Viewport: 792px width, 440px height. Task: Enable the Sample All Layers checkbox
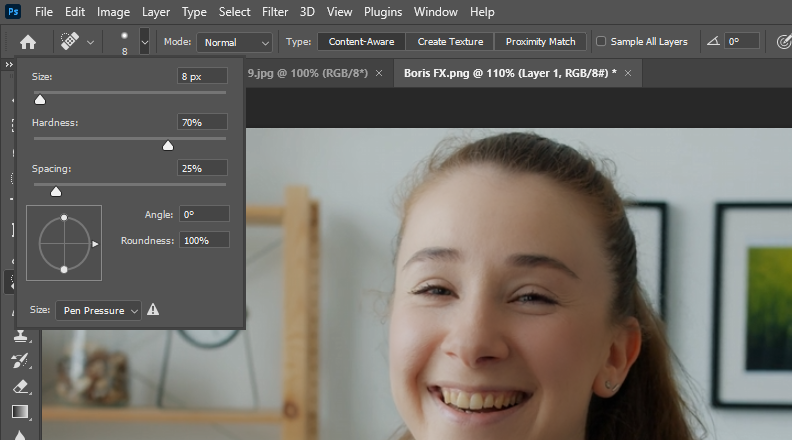point(601,42)
